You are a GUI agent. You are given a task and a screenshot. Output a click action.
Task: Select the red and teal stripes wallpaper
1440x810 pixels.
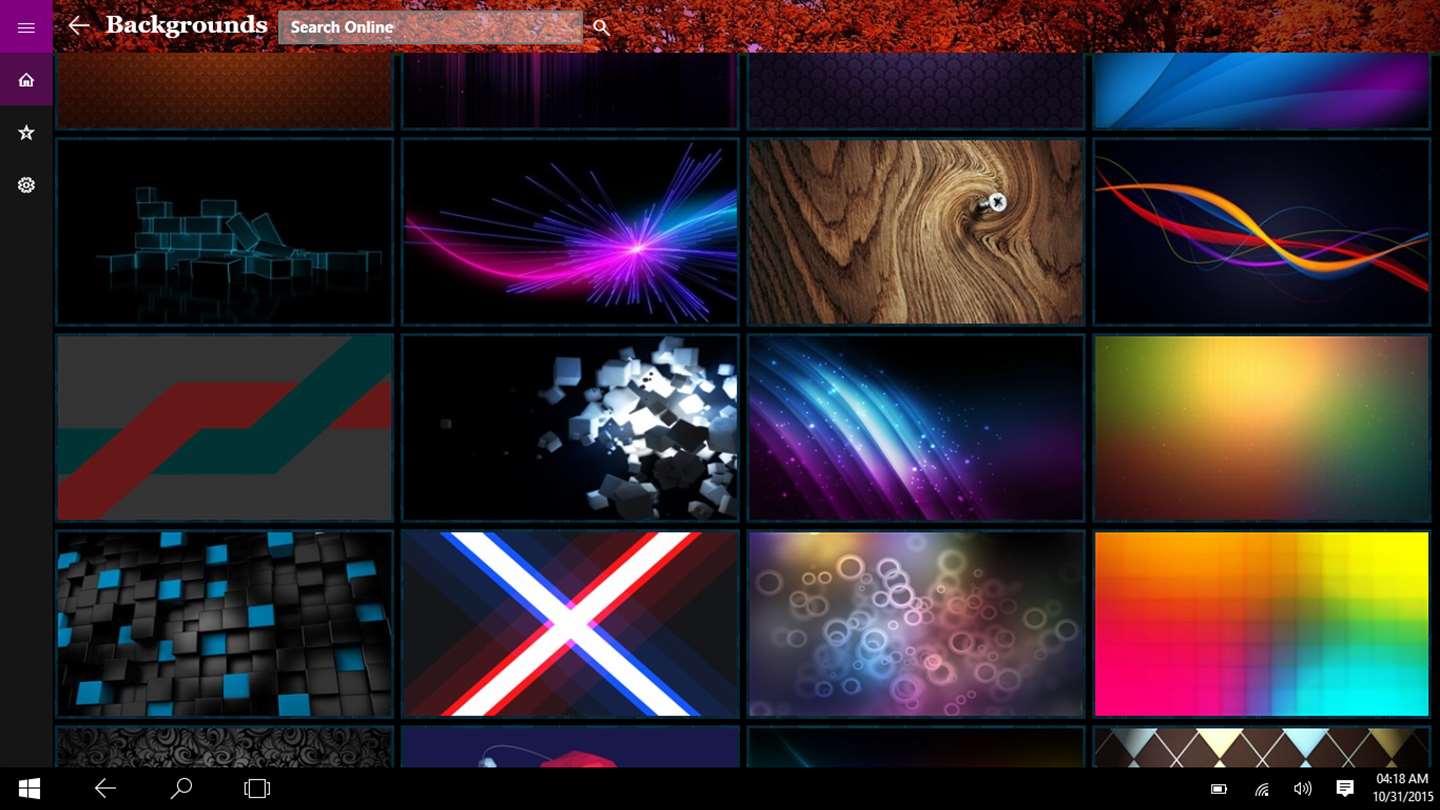coord(225,428)
